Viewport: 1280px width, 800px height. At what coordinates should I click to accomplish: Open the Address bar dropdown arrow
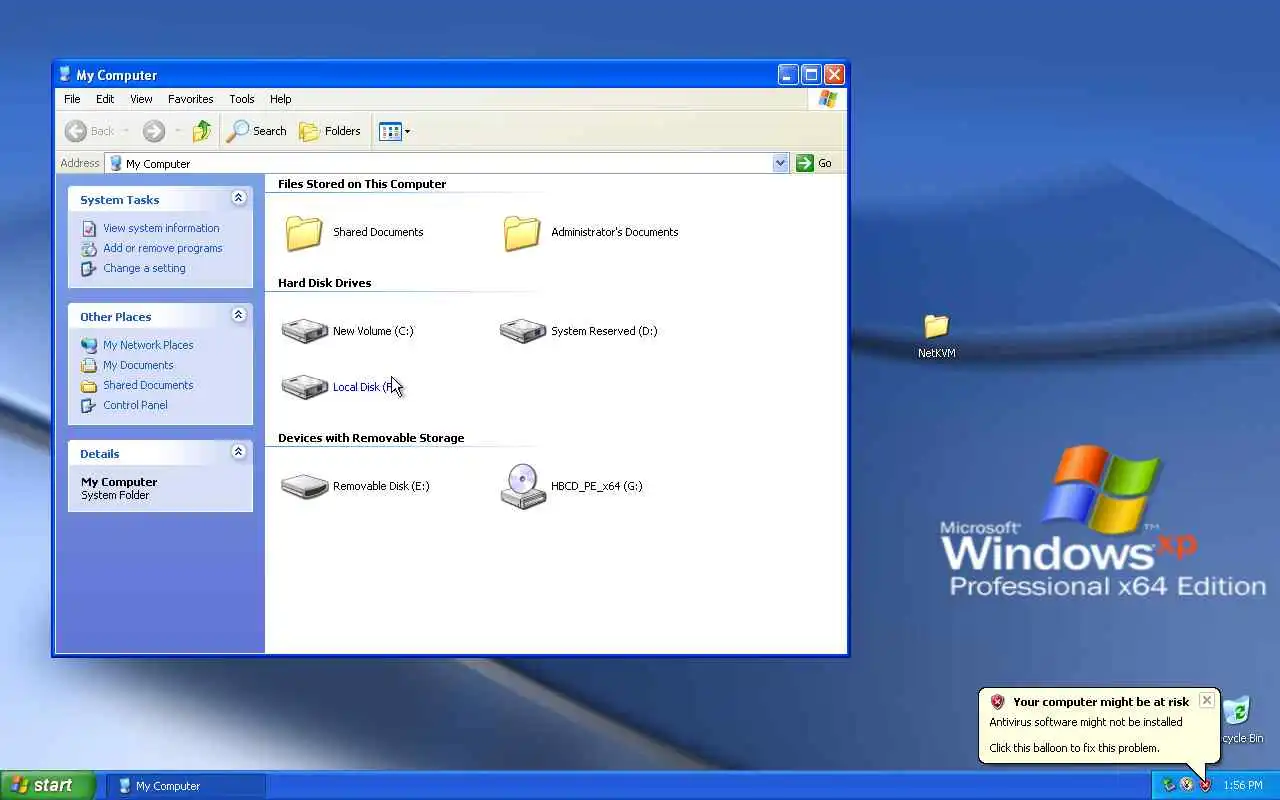781,163
